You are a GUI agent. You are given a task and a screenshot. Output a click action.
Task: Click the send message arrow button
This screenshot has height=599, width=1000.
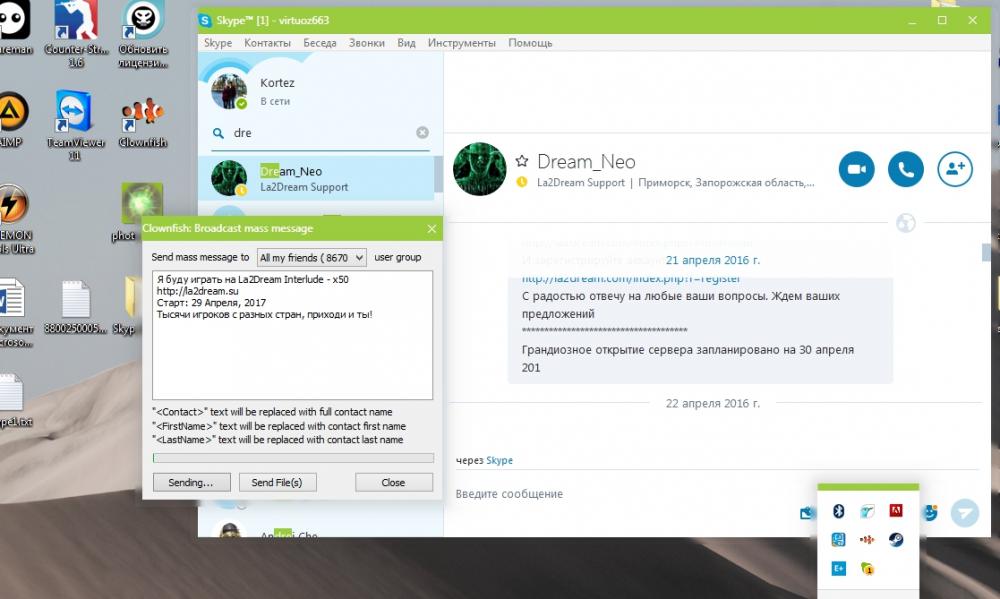pos(964,512)
